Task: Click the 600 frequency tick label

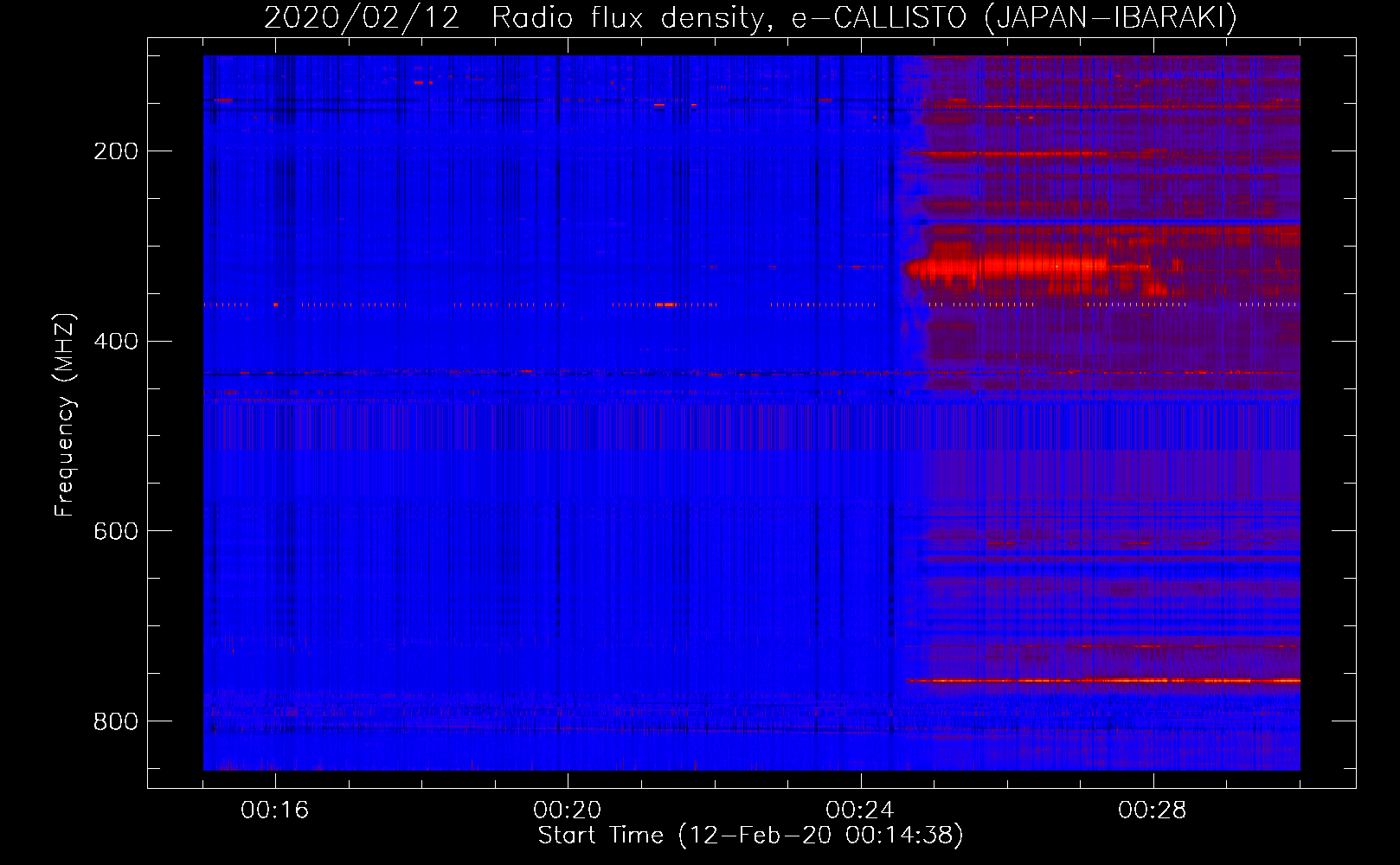Action: point(116,531)
